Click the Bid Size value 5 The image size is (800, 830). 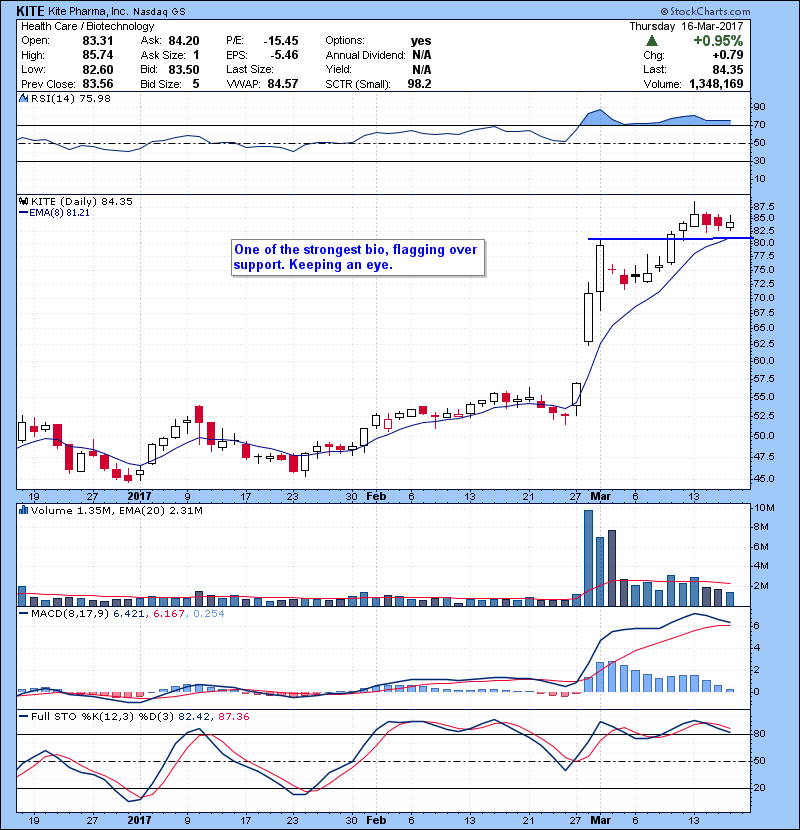tap(196, 84)
